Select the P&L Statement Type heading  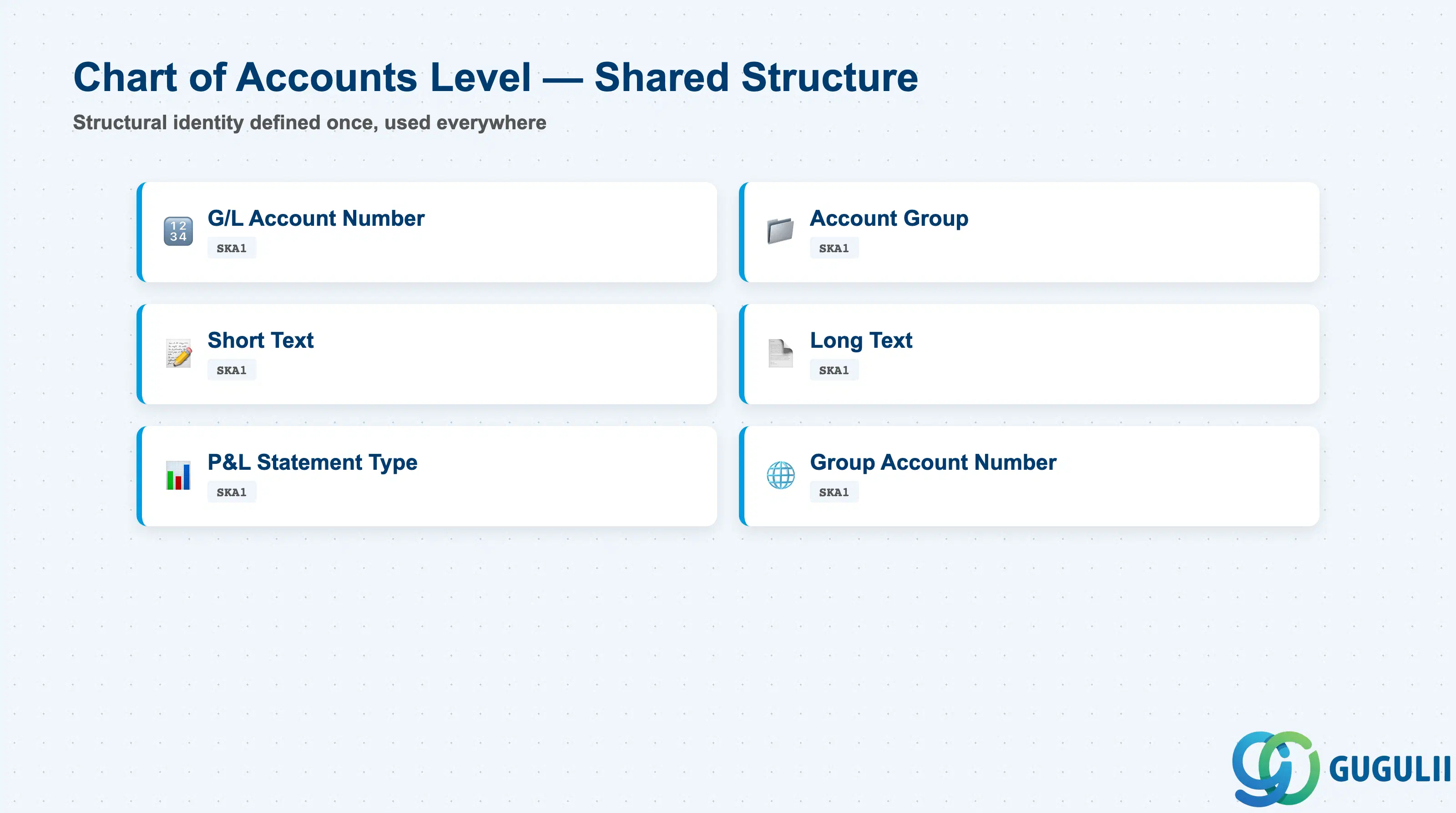[313, 462]
